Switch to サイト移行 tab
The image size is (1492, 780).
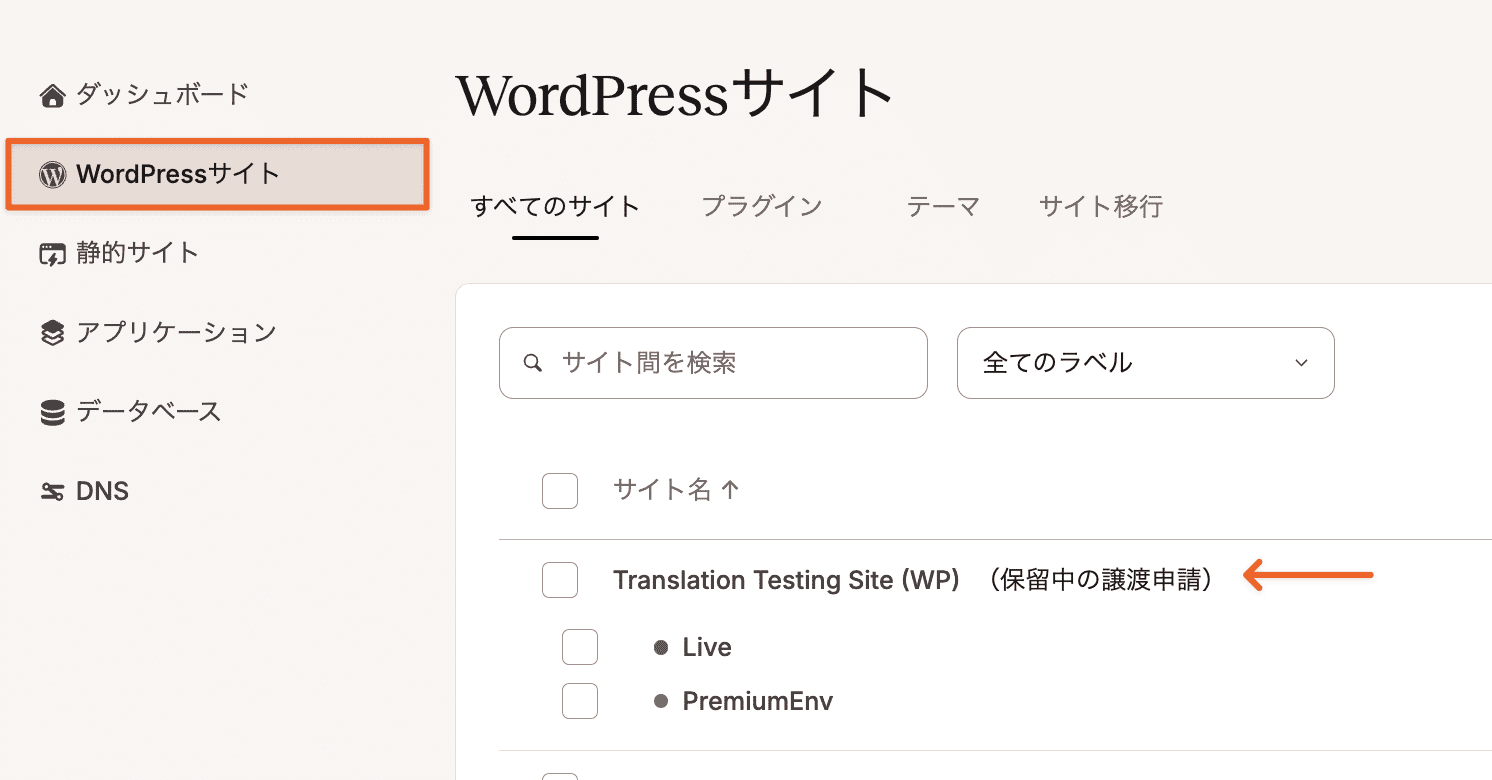1101,207
